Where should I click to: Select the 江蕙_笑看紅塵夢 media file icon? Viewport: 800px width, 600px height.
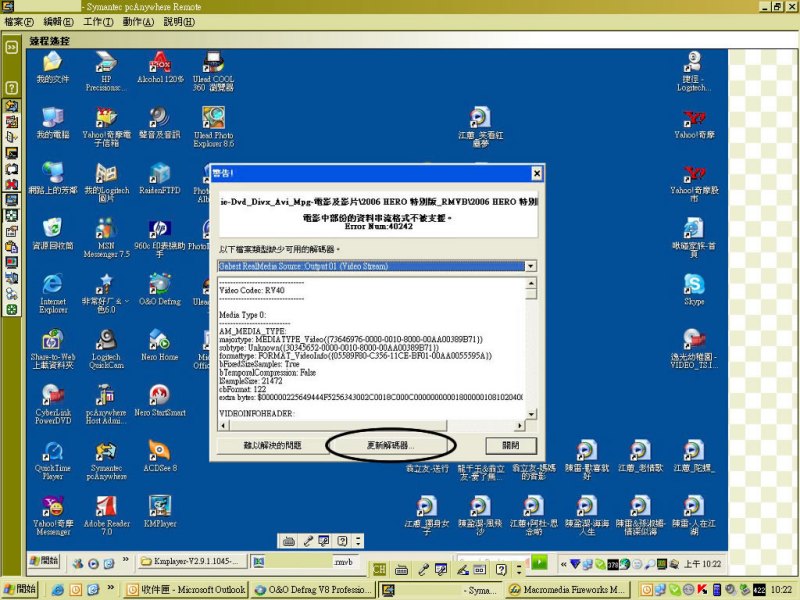coord(480,127)
